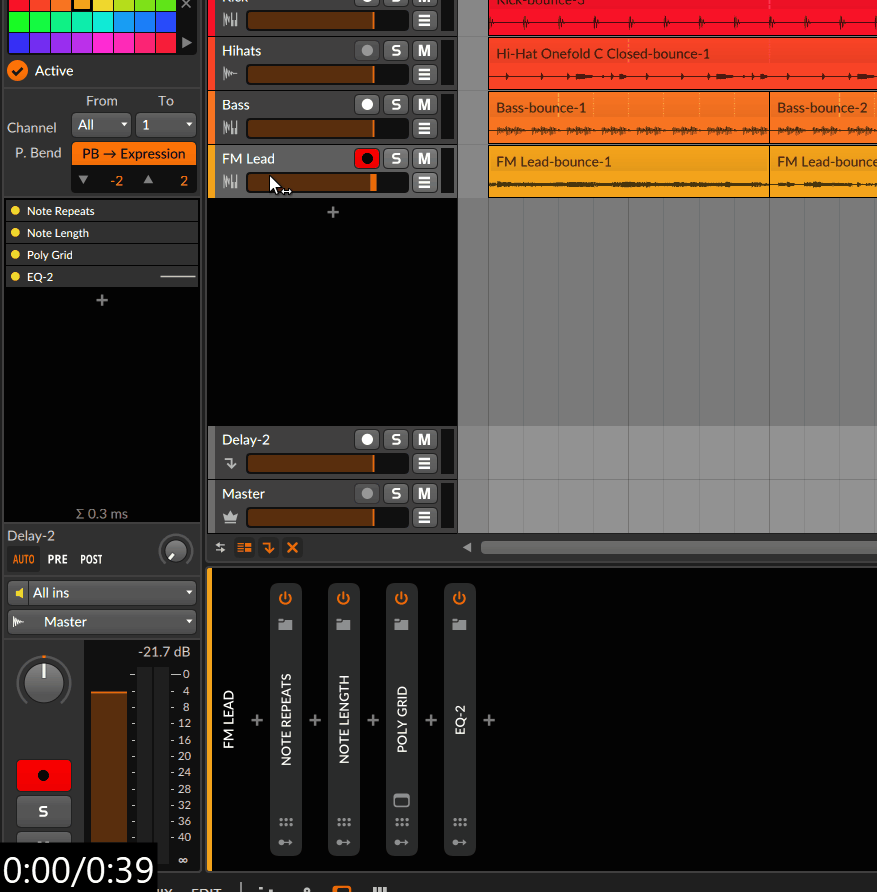
Task: Select Bass-bounce-2 clip
Action: click(823, 117)
